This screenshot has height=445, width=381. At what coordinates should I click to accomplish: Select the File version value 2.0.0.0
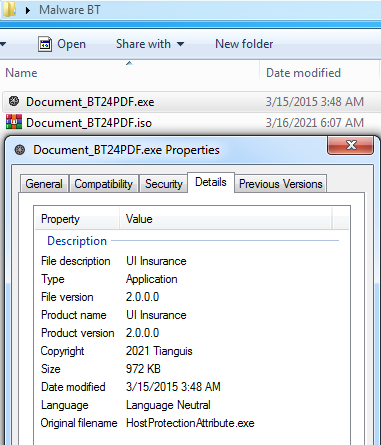(x=142, y=297)
